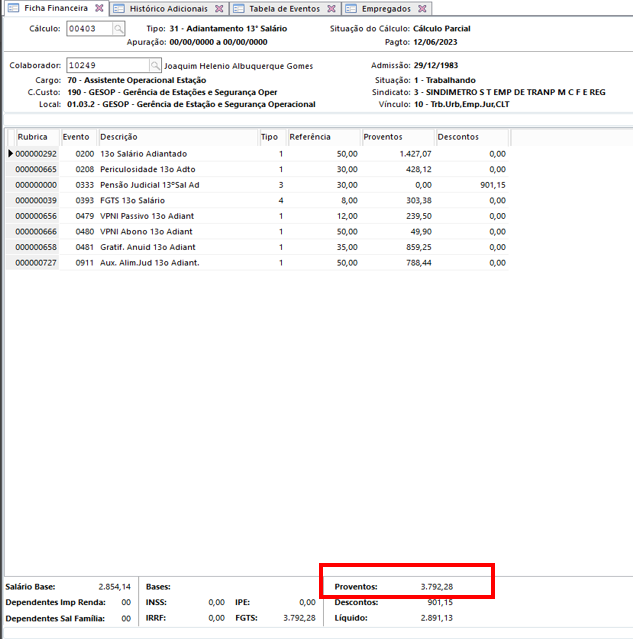
Task: Click the Histórico Adicionais tab icon
Action: pos(119,9)
